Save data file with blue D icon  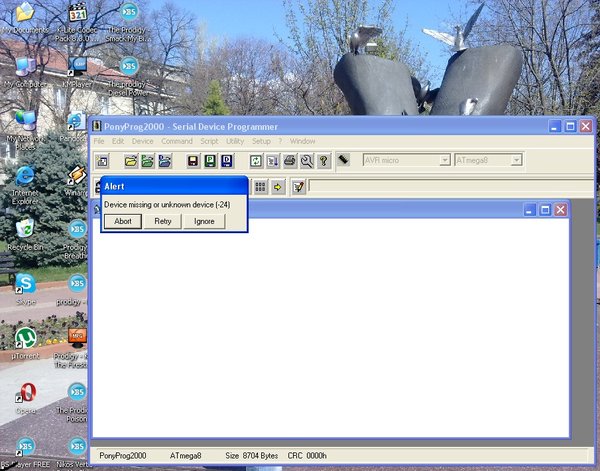click(227, 161)
